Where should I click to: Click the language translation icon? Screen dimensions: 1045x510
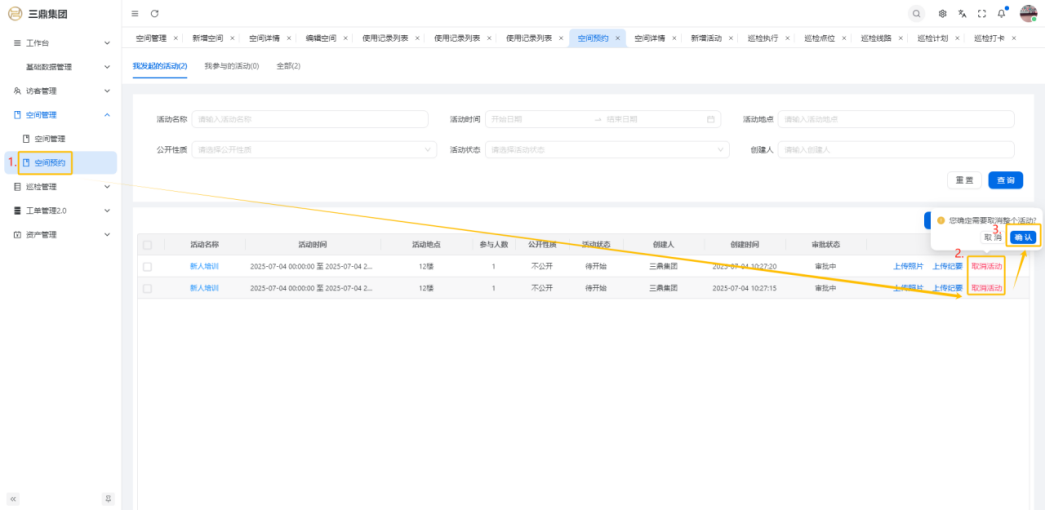962,13
